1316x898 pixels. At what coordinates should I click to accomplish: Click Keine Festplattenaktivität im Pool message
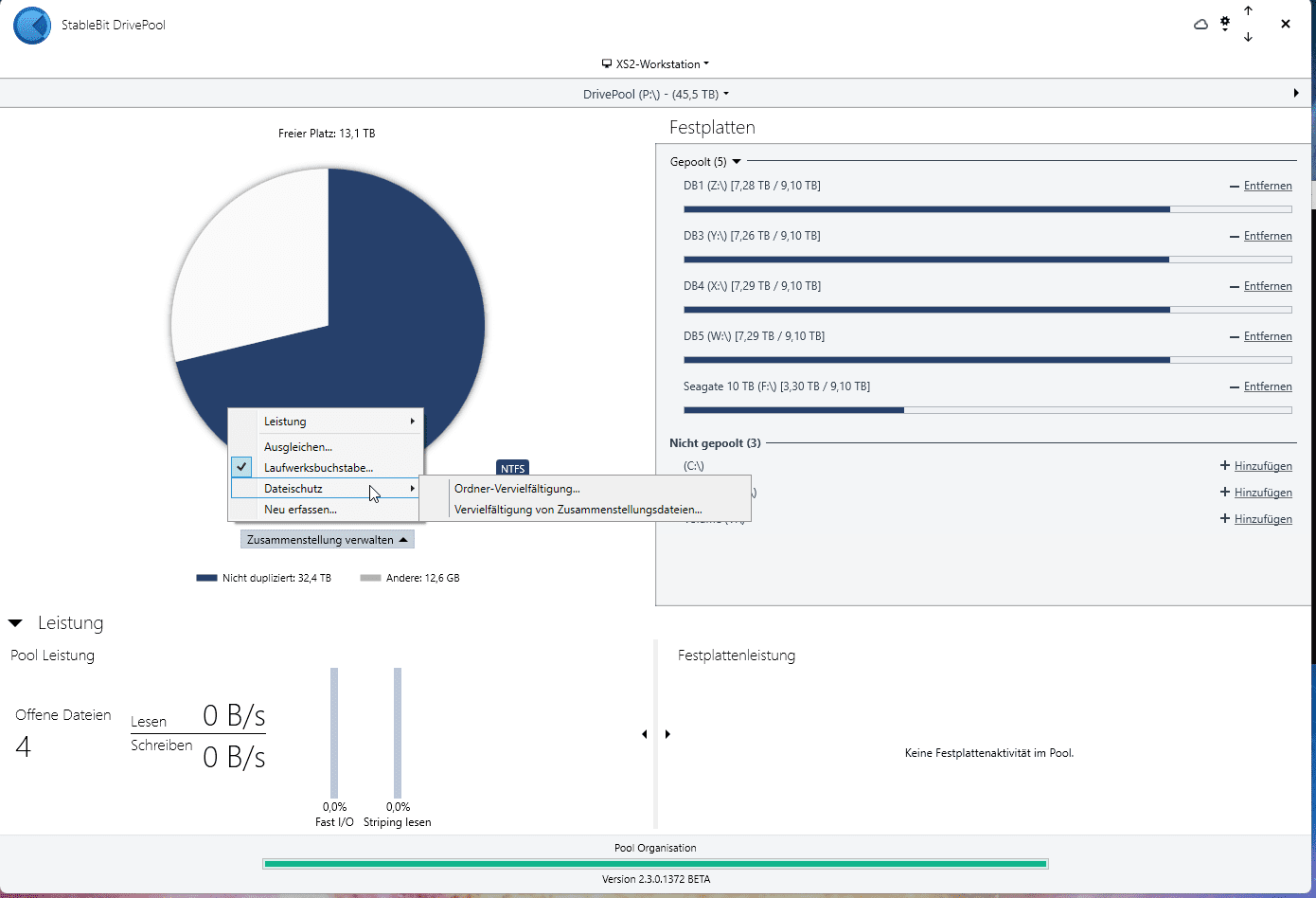[989, 753]
